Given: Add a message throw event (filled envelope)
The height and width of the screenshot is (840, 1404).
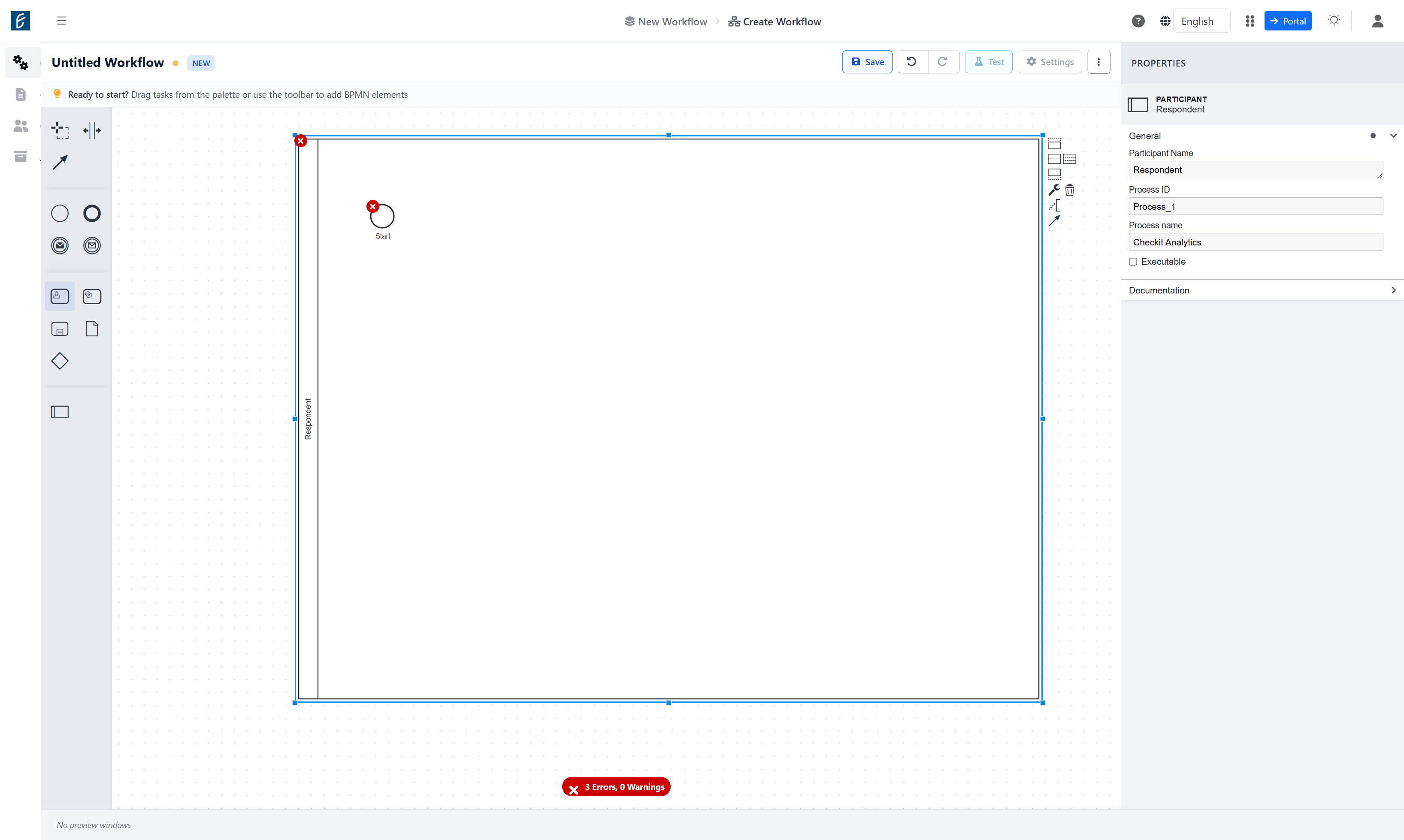Looking at the screenshot, I should pyautogui.click(x=60, y=245).
